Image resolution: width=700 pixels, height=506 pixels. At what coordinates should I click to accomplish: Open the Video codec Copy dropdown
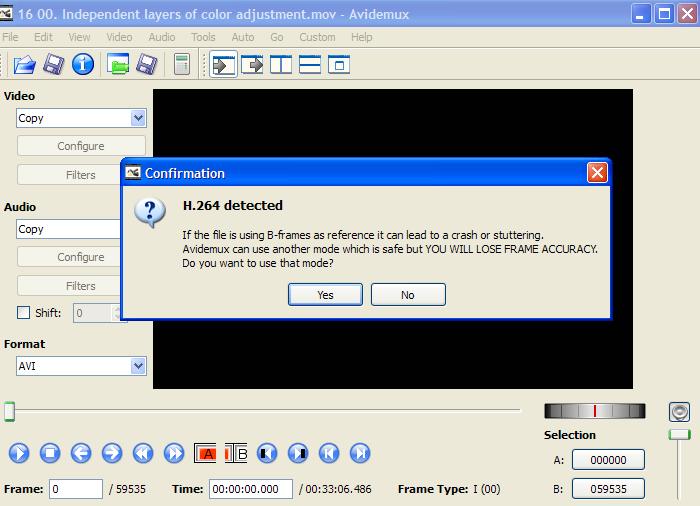81,118
